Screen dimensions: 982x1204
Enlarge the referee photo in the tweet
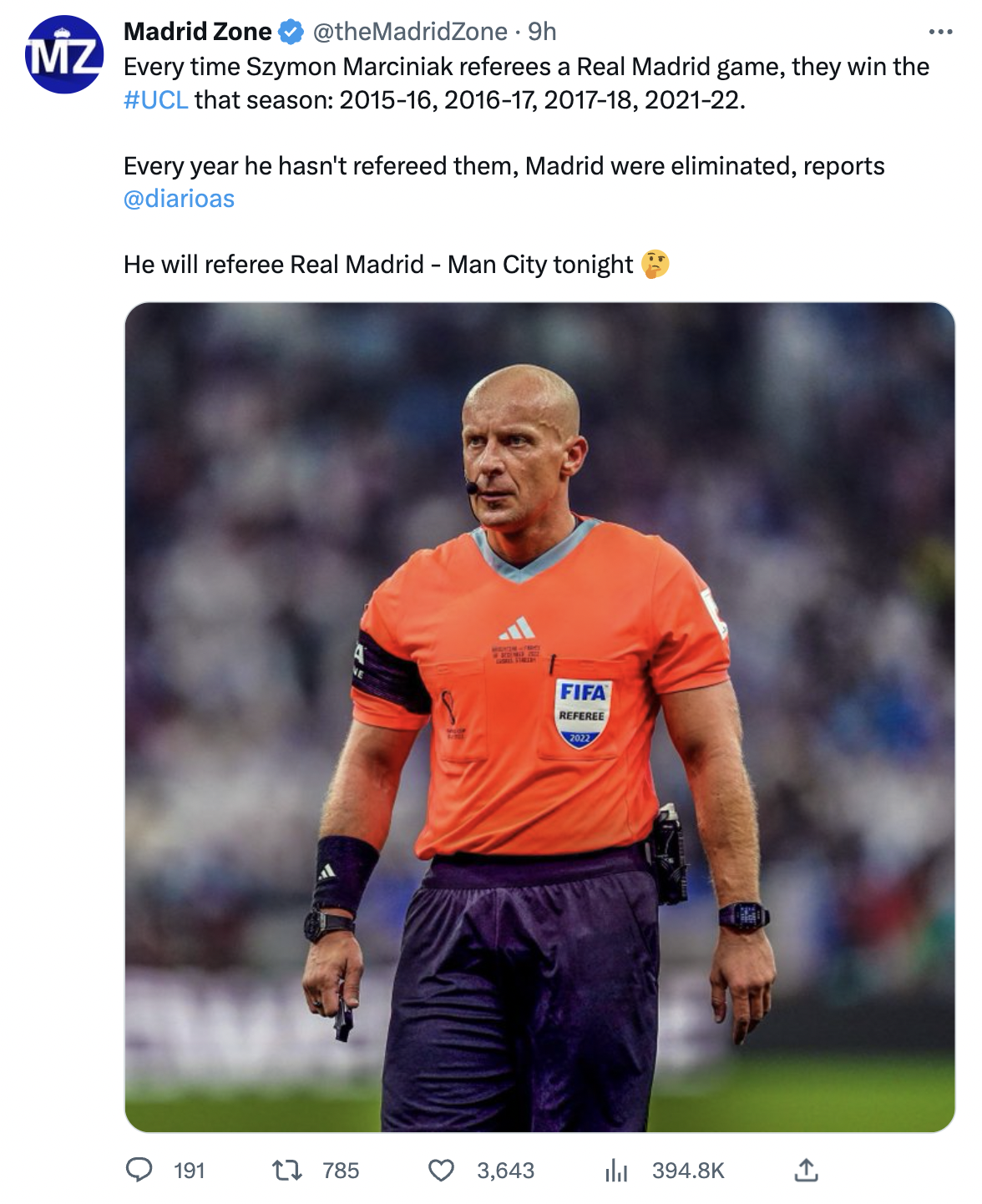click(539, 716)
